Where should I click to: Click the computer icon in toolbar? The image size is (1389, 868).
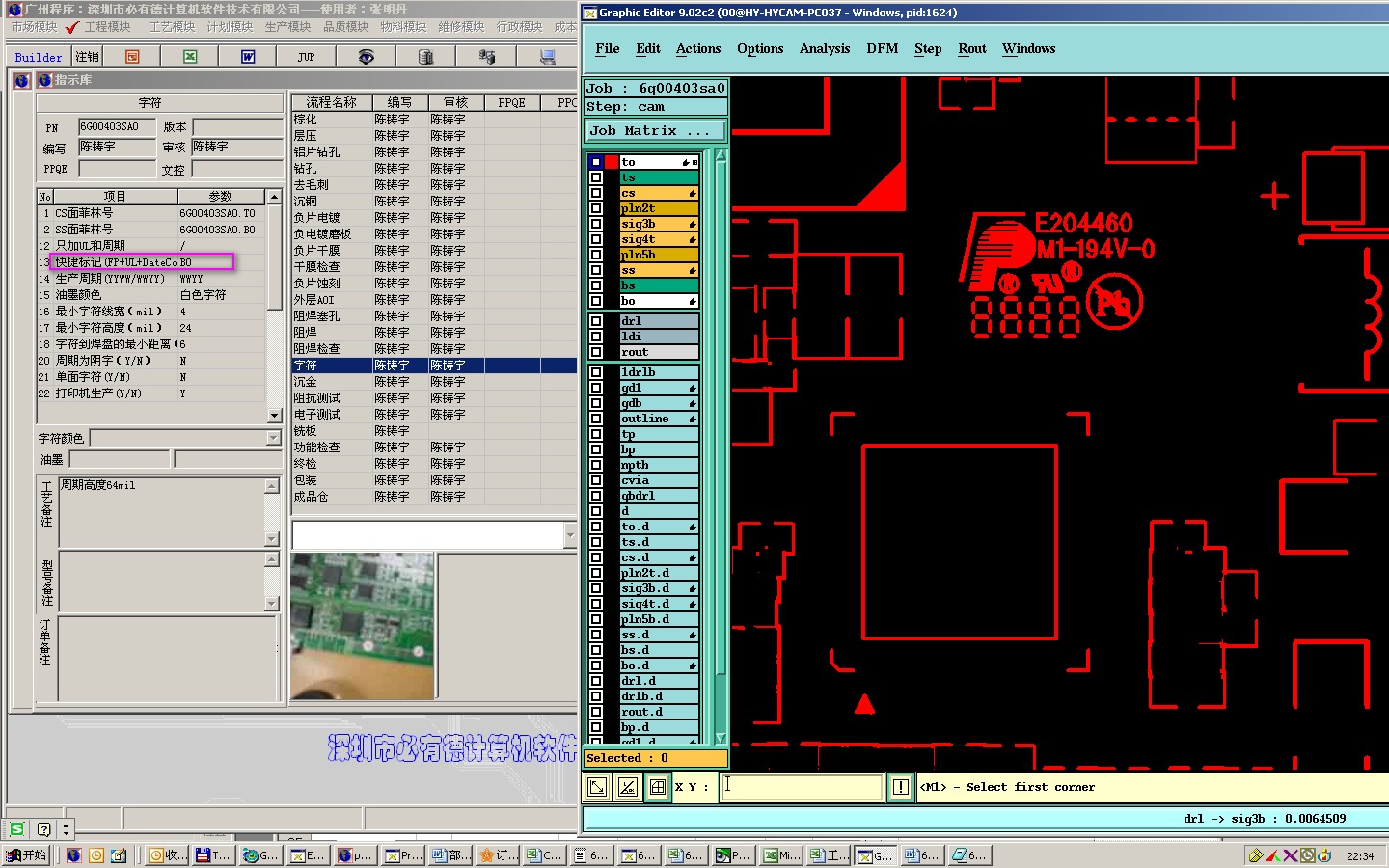coord(547,57)
